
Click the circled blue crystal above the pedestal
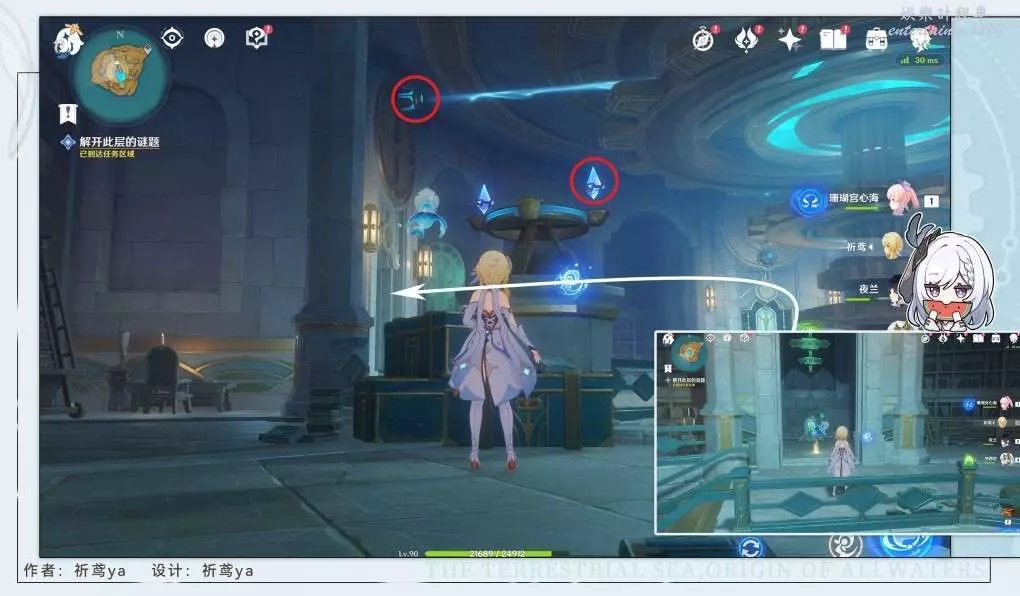point(594,181)
